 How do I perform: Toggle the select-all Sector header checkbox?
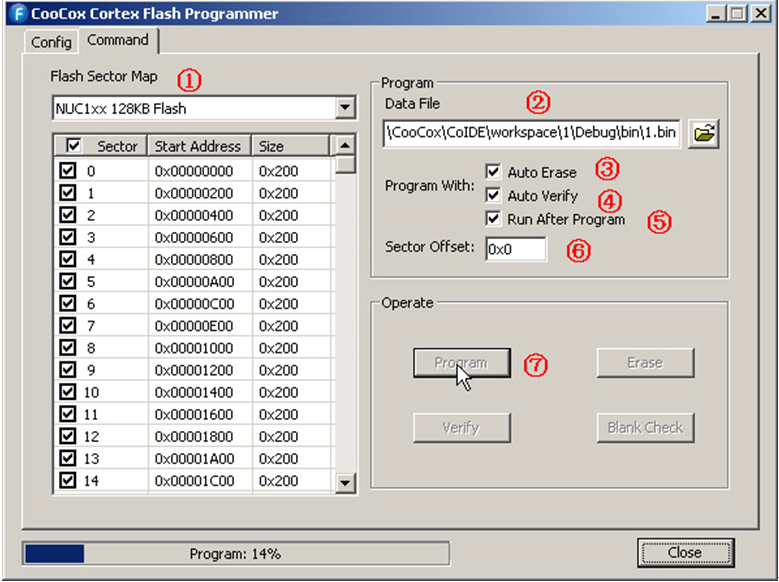[x=74, y=146]
